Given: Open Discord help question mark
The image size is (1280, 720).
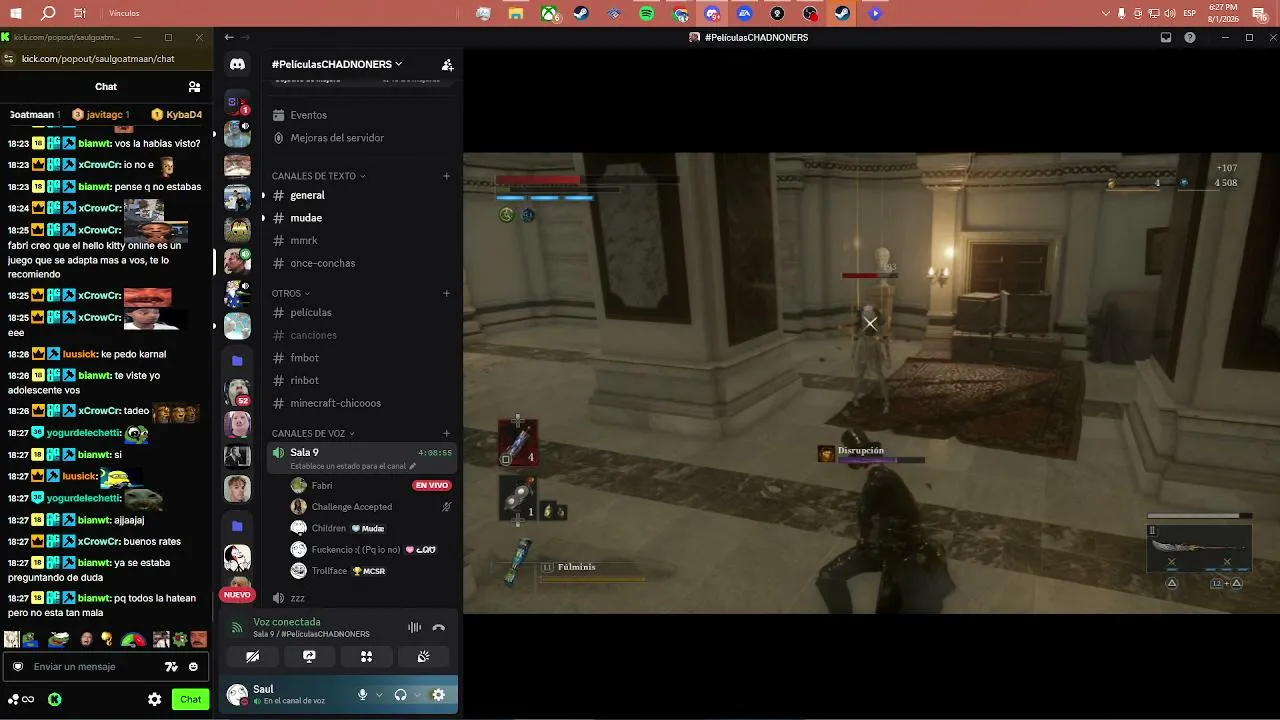Looking at the screenshot, I should tap(1190, 38).
